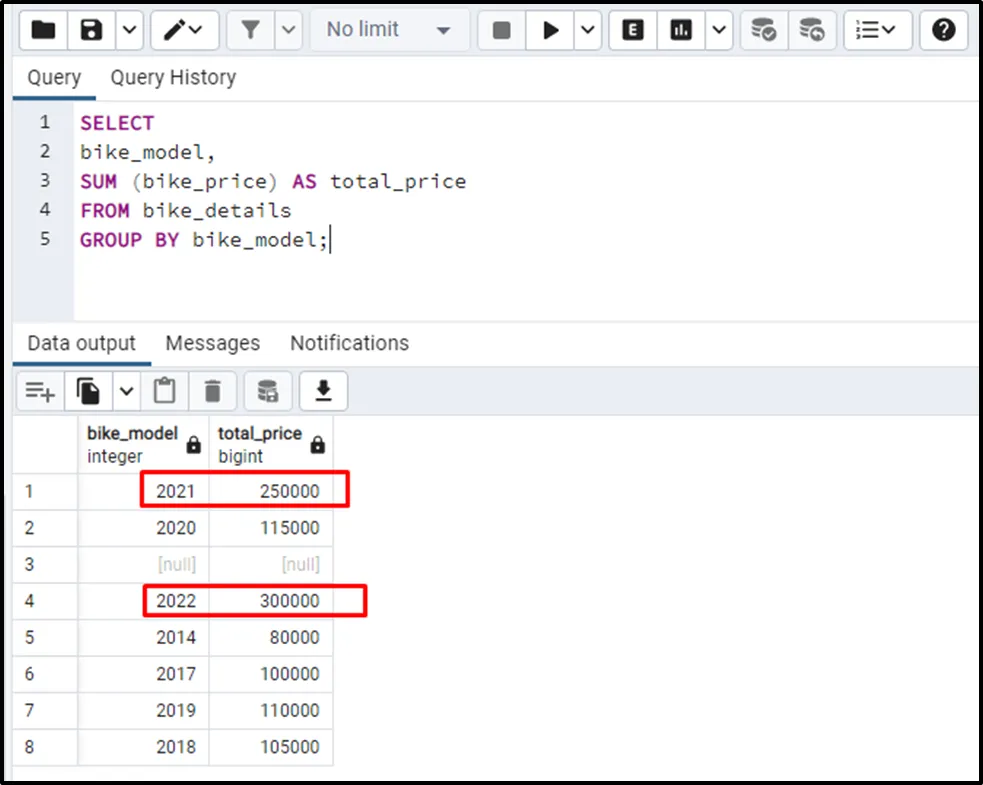Open help with the question mark icon

[943, 30]
